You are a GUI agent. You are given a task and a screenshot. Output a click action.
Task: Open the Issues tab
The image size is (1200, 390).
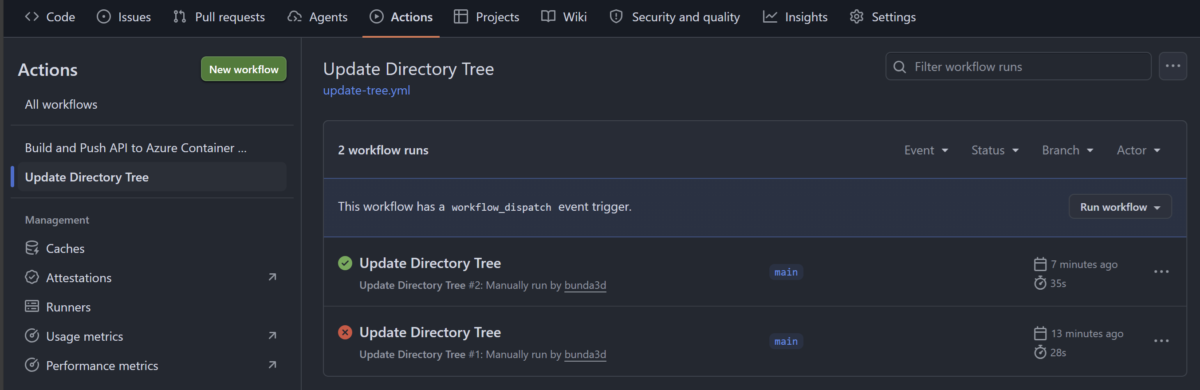pyautogui.click(x=124, y=17)
